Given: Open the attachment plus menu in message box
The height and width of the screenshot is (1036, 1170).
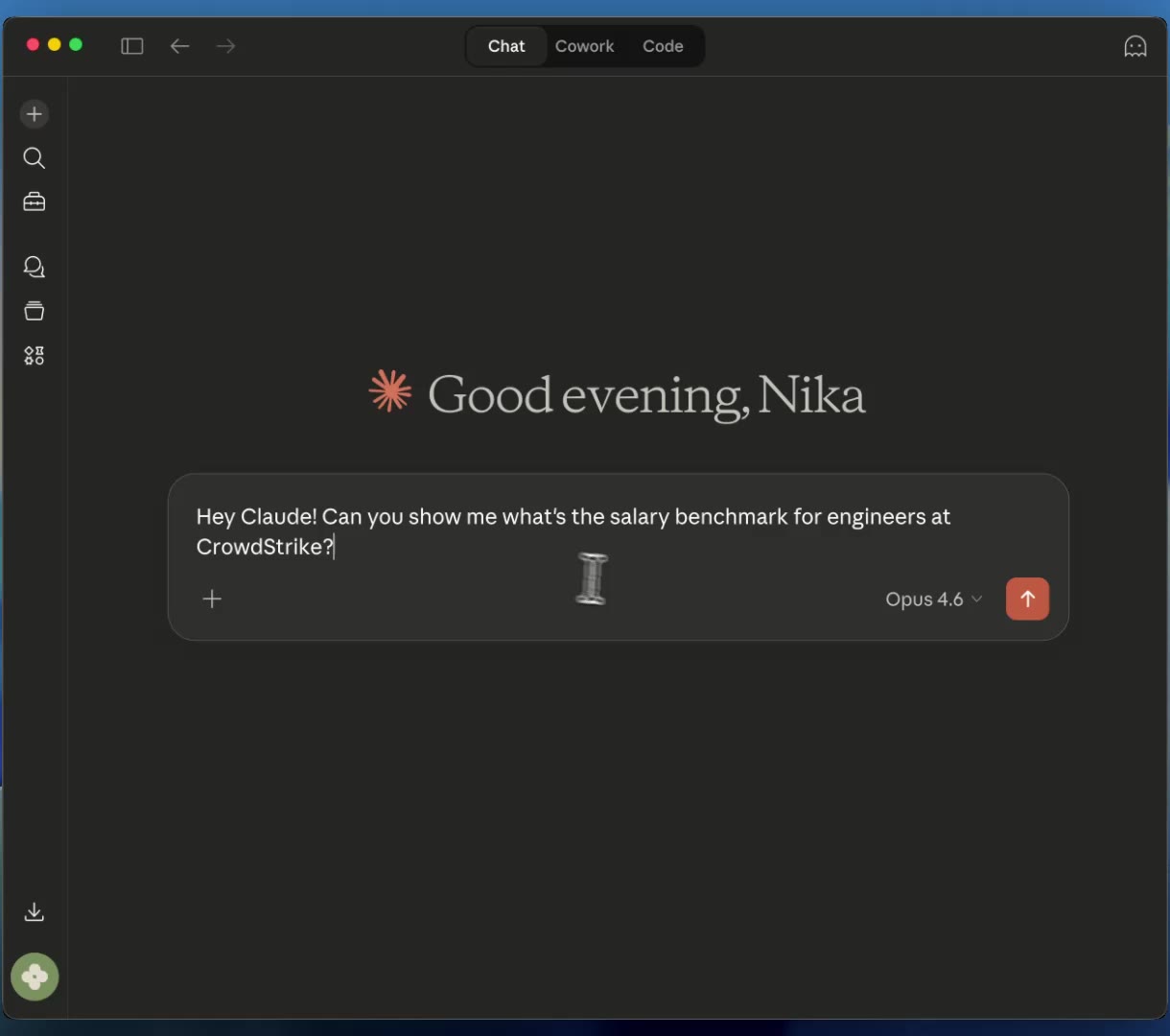Looking at the screenshot, I should (212, 600).
